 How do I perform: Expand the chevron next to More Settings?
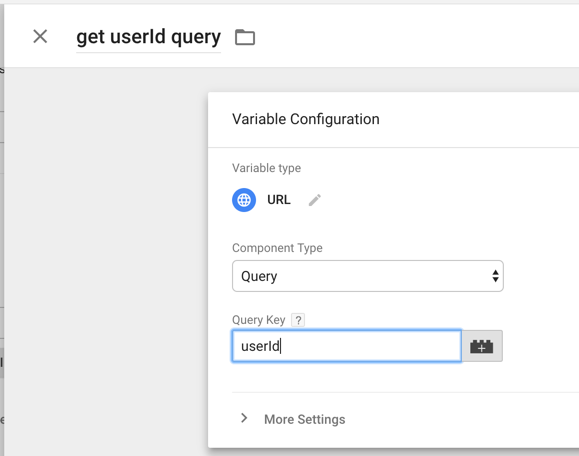tap(244, 418)
